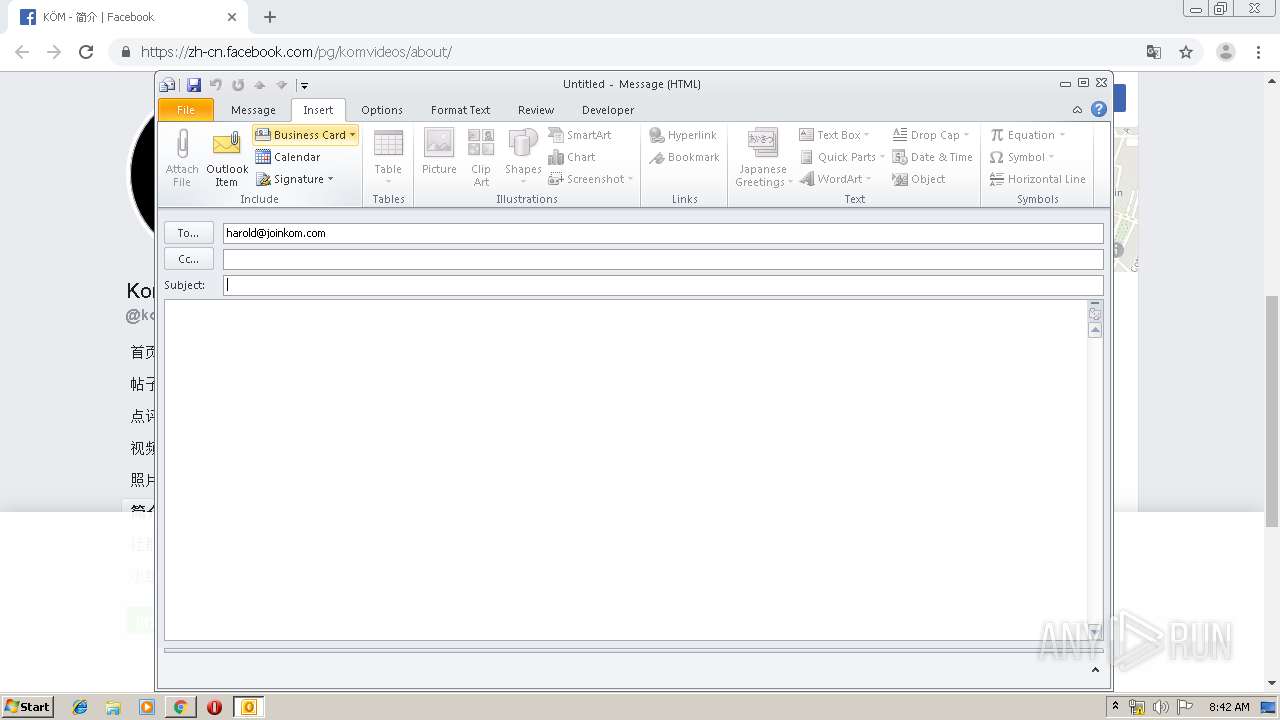Open Equation dropdown
The width and height of the screenshot is (1280, 720).
(x=1027, y=135)
